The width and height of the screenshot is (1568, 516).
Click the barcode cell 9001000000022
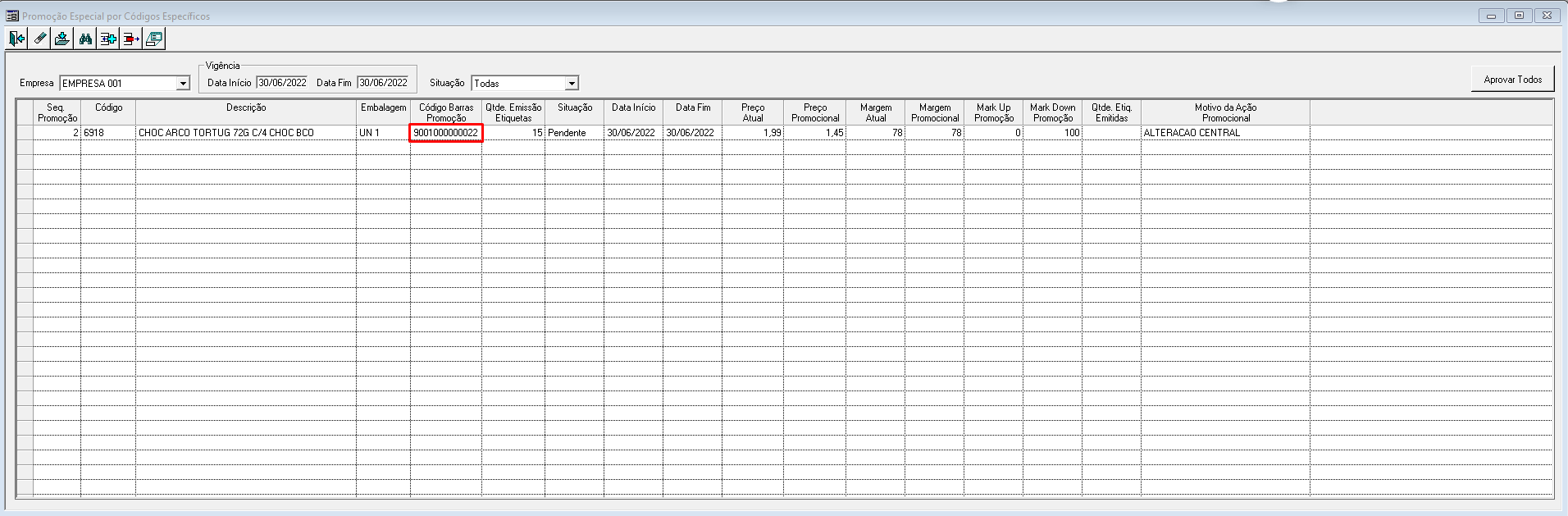[x=446, y=133]
